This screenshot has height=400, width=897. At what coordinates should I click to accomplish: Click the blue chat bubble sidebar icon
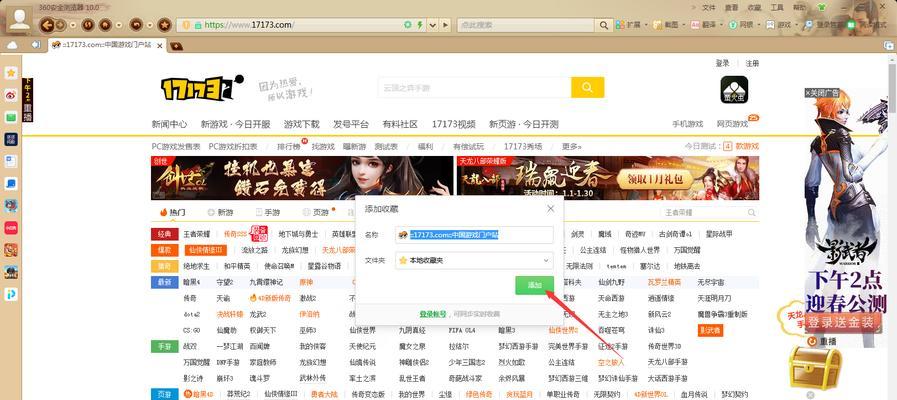tap(11, 184)
